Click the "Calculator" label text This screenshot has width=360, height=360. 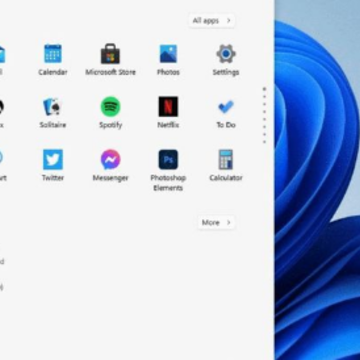tap(226, 178)
